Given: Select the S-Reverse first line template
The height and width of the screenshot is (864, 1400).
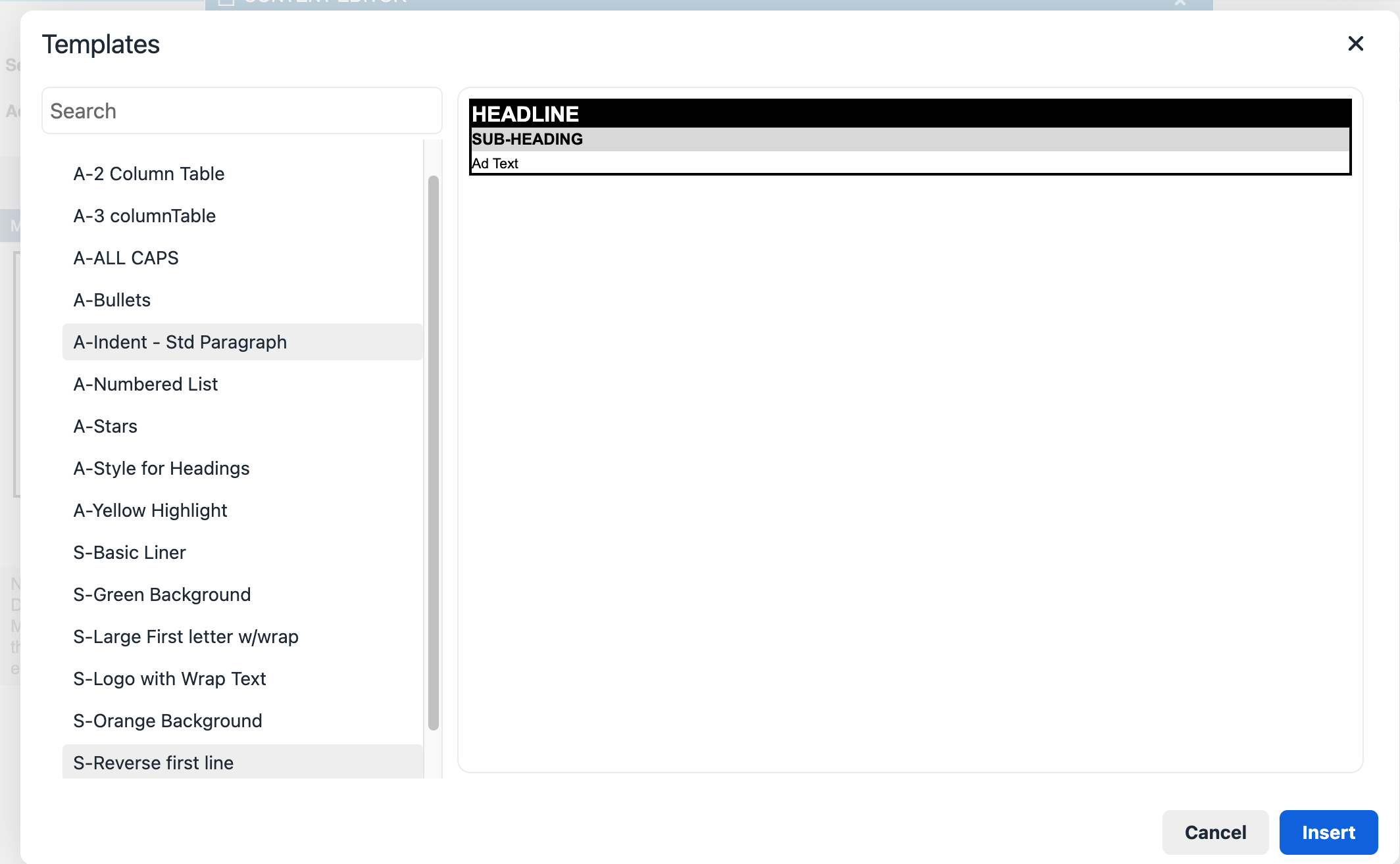Looking at the screenshot, I should tap(153, 763).
